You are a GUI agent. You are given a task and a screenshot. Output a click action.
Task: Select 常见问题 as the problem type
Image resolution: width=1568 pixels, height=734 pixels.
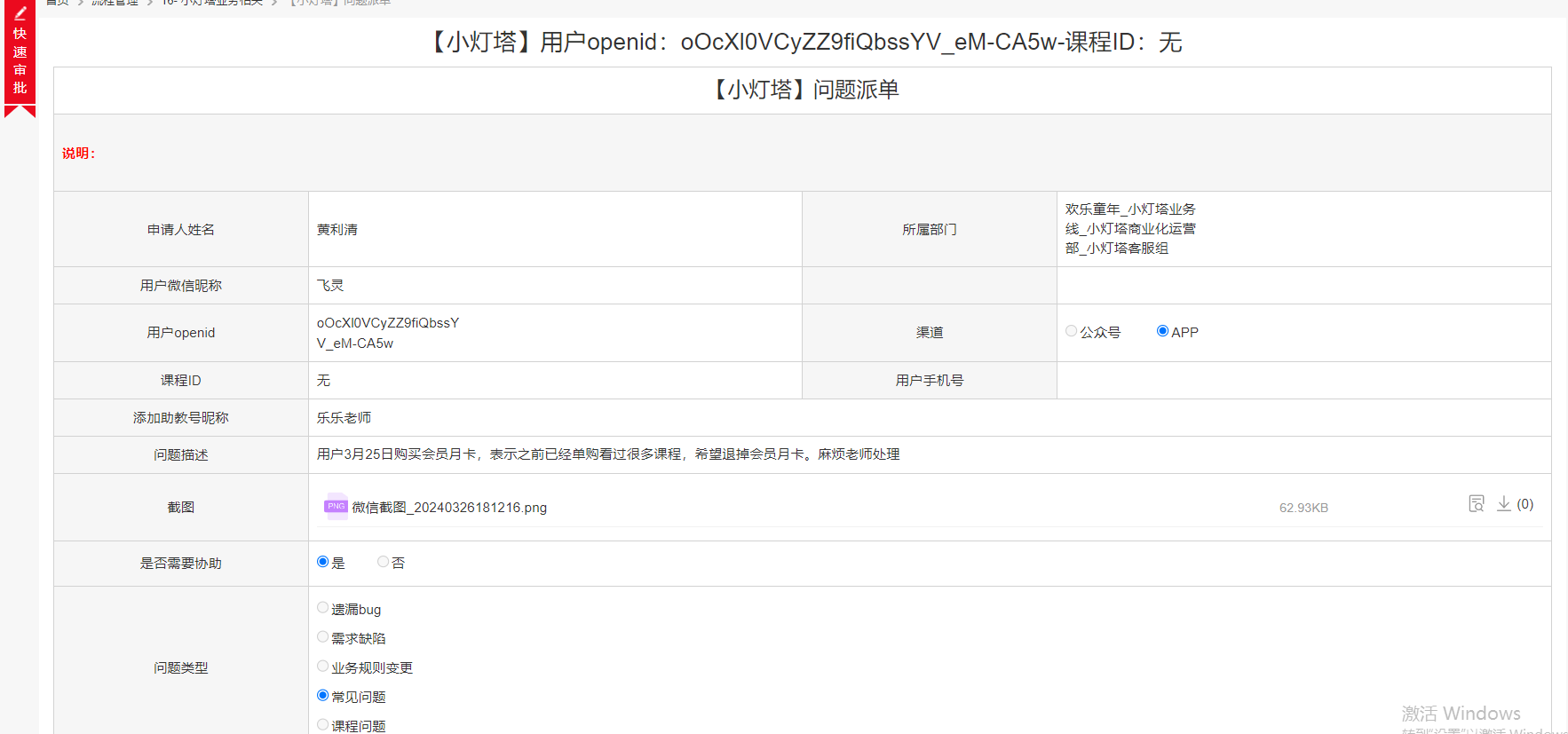(323, 696)
